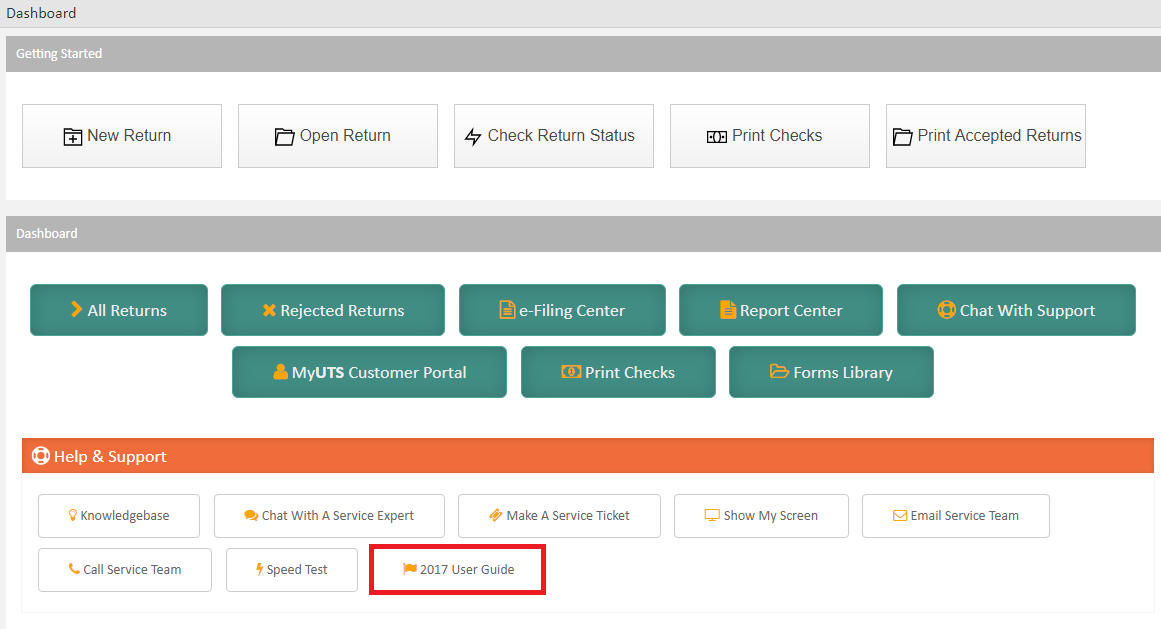1161x629 pixels.
Task: Click the headset icon on Chat With Support
Action: [x=946, y=310]
